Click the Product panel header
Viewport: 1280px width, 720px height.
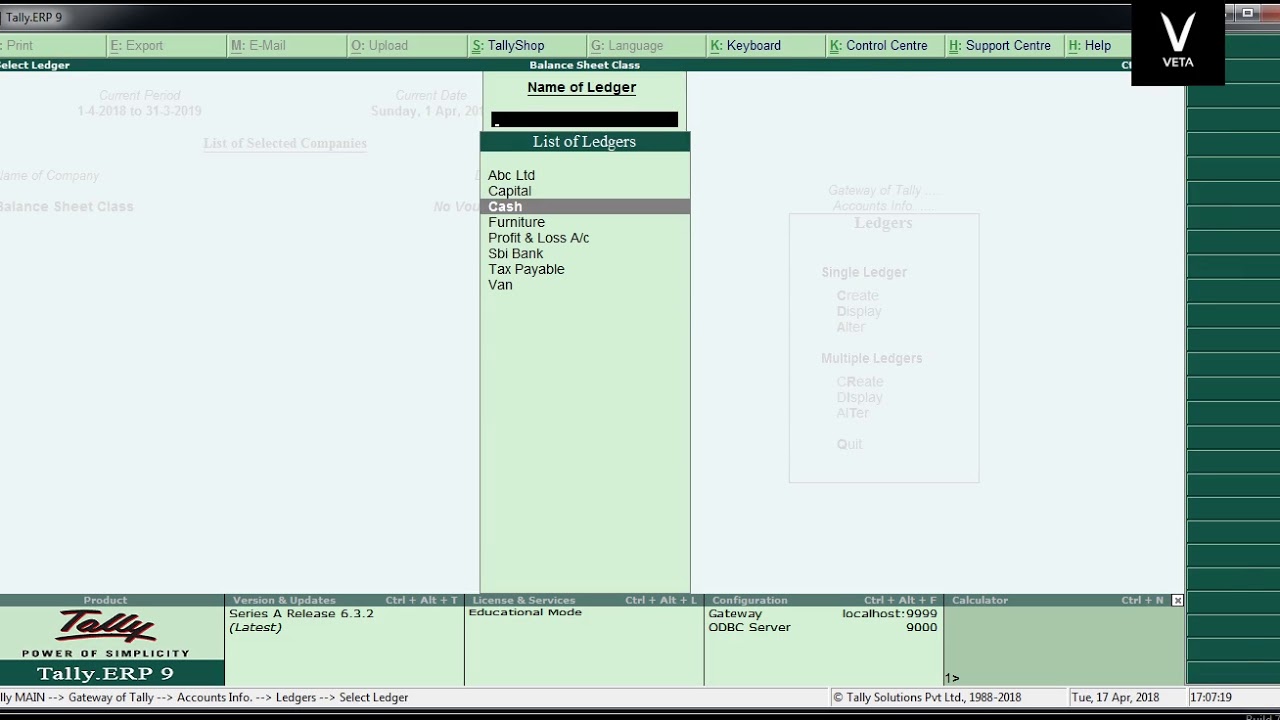tap(106, 600)
